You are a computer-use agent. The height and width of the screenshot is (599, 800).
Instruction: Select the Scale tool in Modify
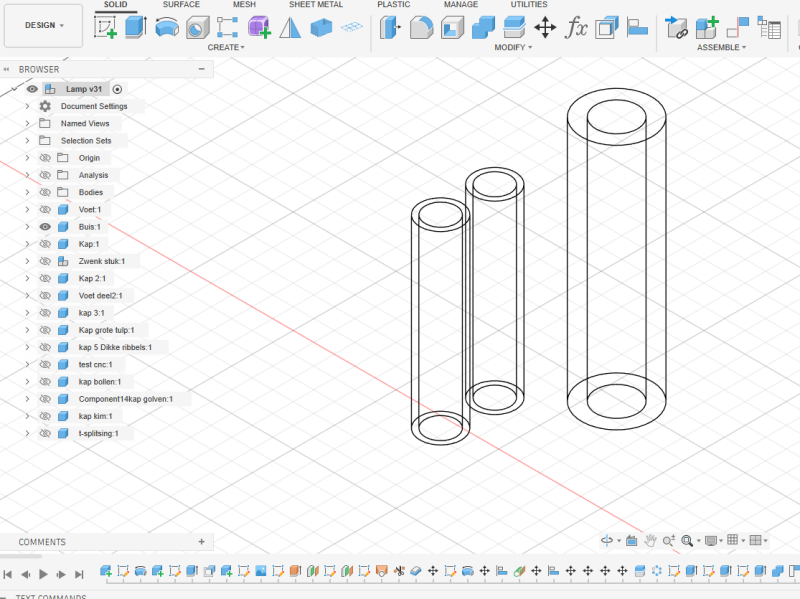[607, 27]
